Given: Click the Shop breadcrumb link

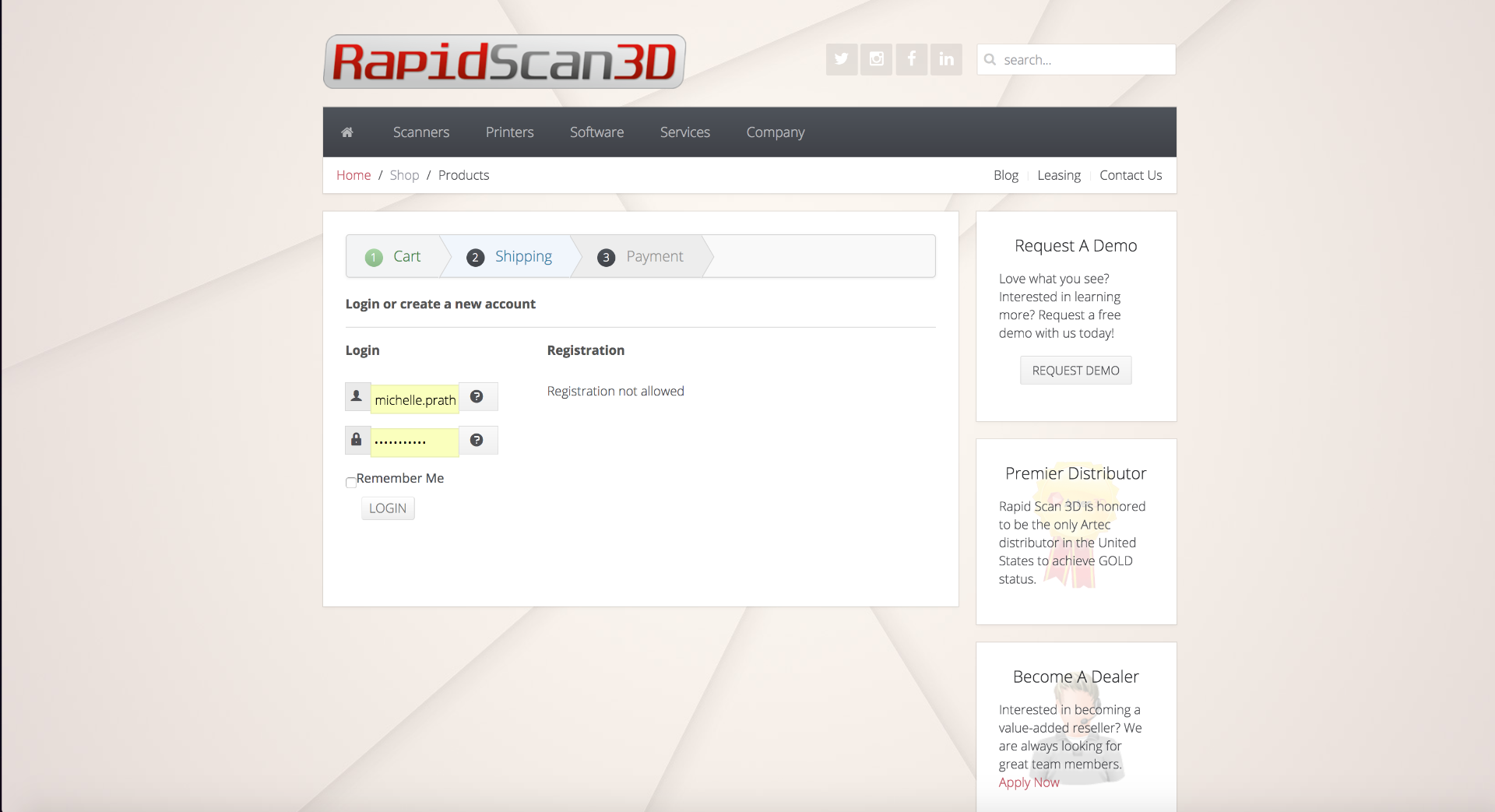Looking at the screenshot, I should point(404,175).
